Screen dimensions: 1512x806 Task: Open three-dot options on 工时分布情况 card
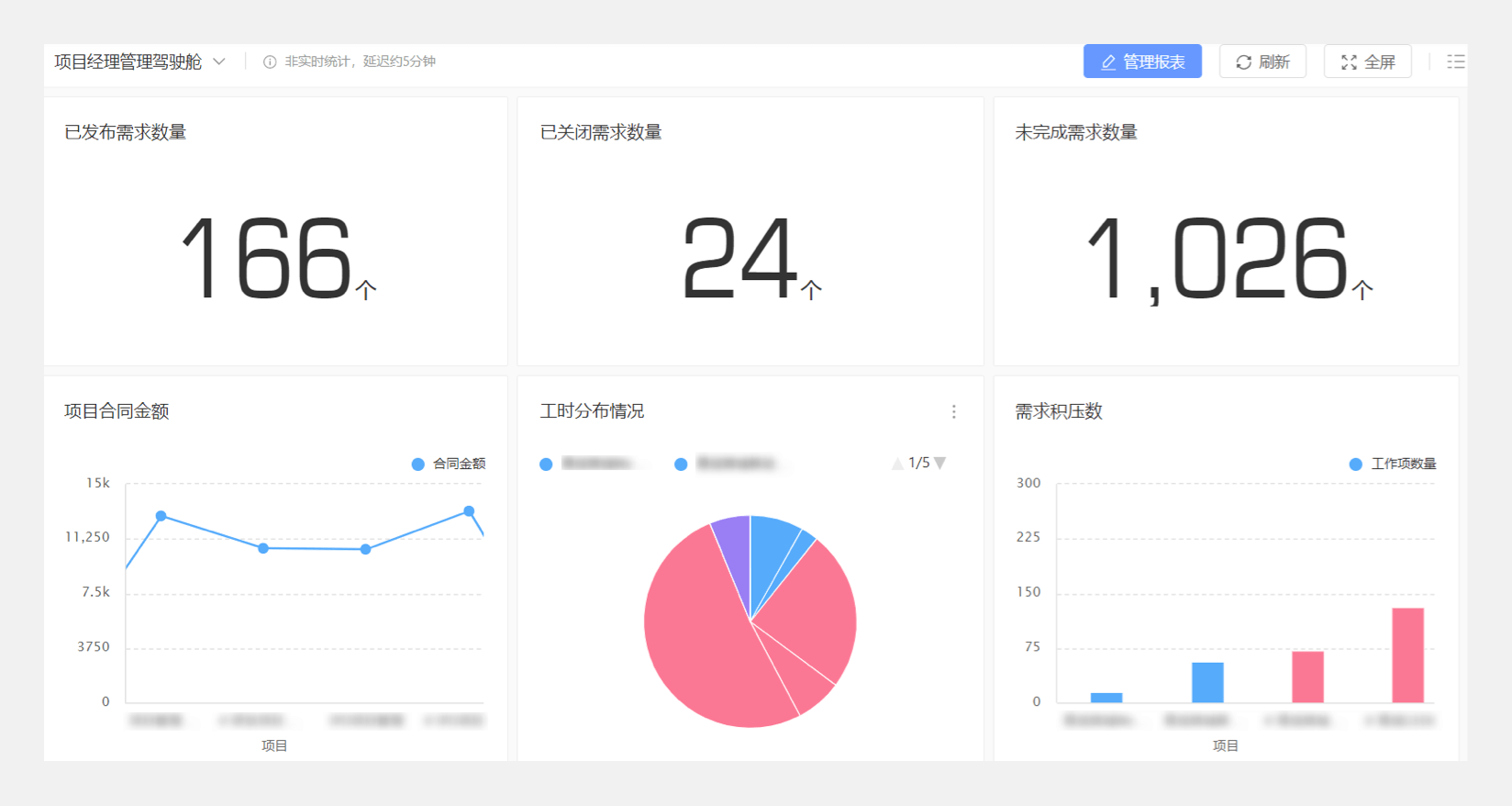(x=954, y=411)
